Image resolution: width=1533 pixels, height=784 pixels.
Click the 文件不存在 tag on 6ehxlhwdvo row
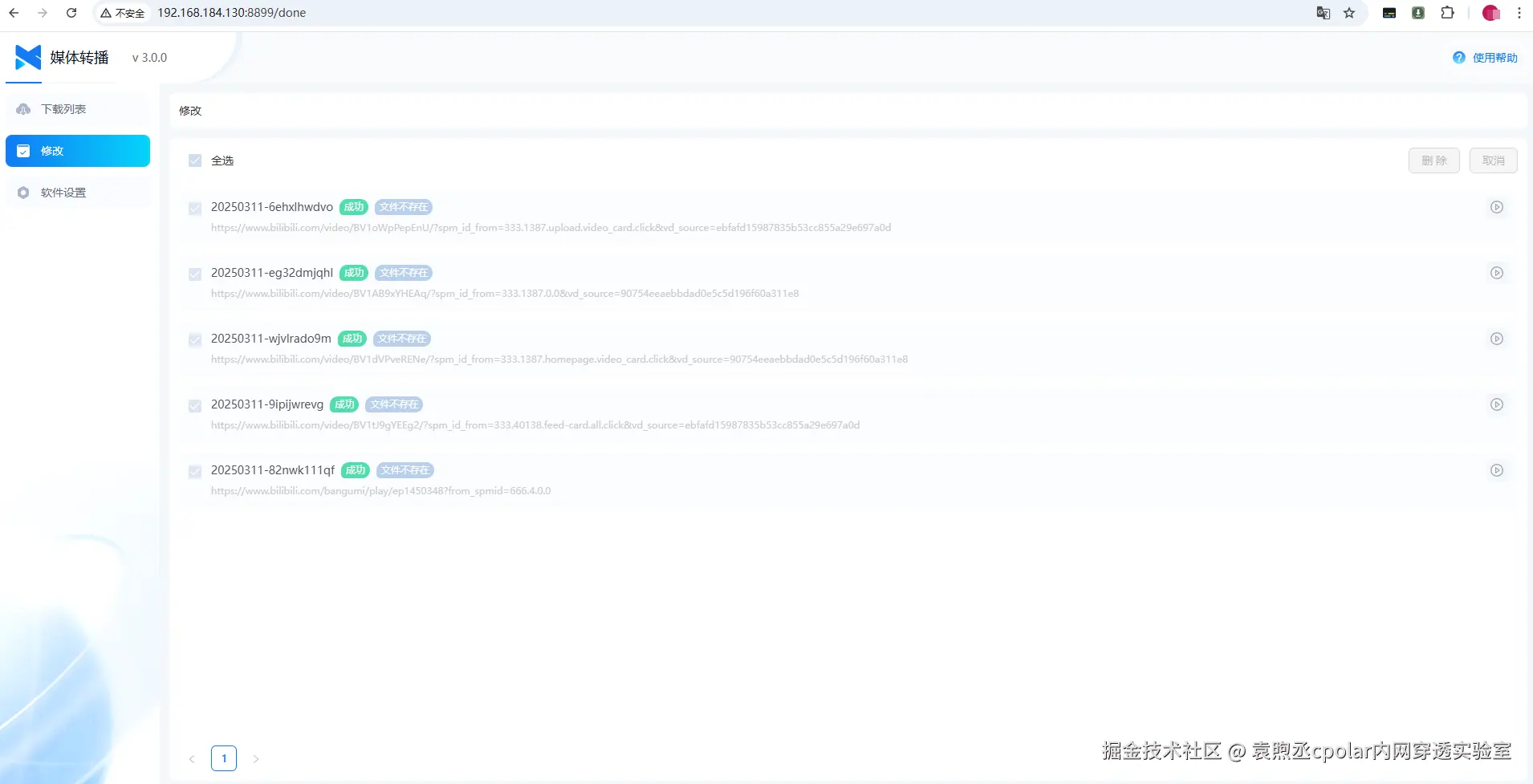point(404,207)
